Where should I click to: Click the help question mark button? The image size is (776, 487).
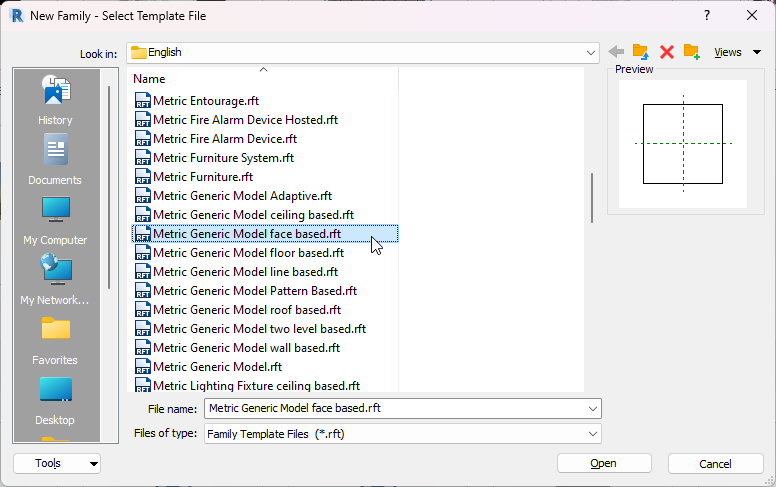707,15
